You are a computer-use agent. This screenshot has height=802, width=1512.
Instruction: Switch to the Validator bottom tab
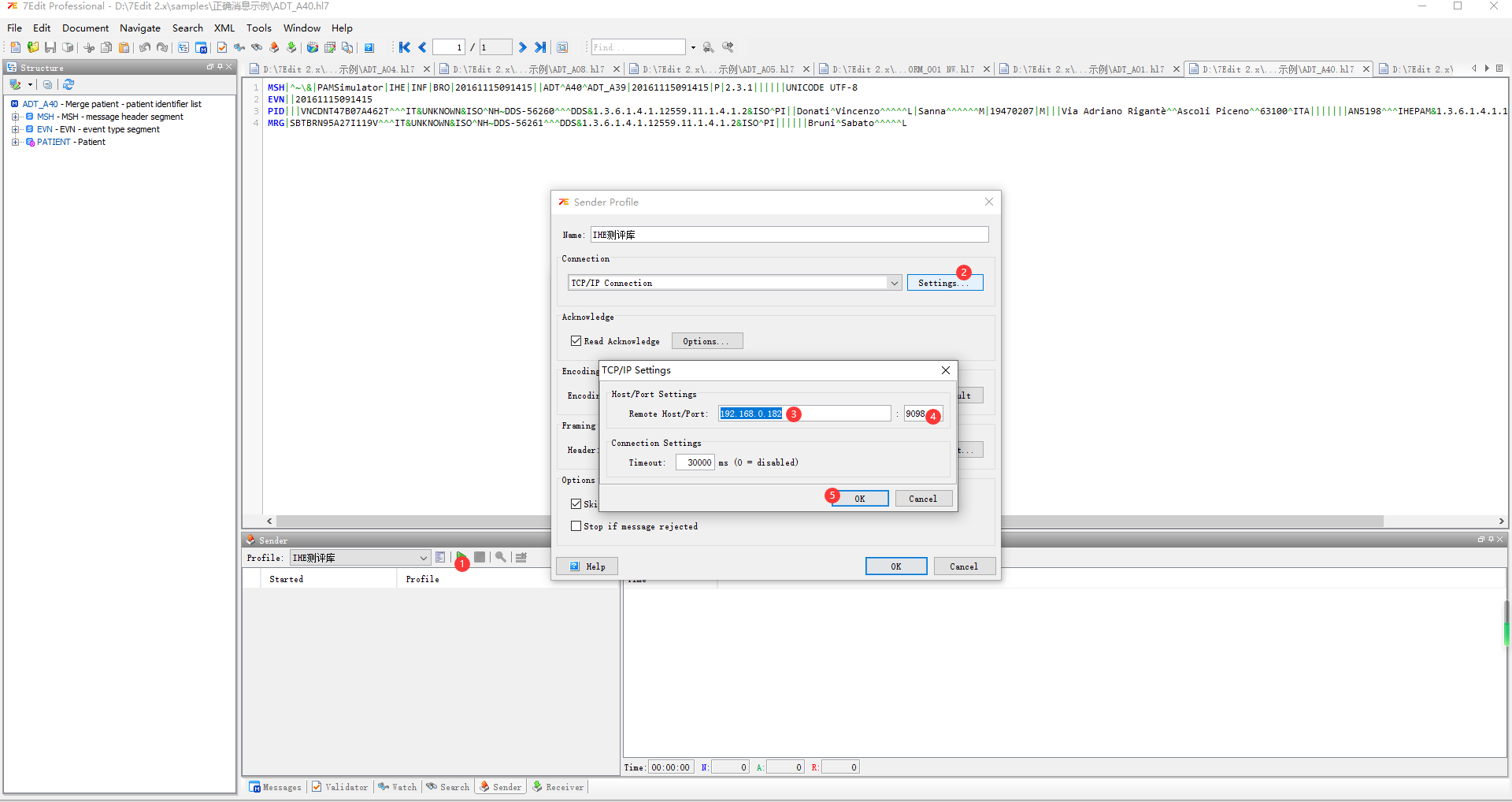click(x=339, y=787)
